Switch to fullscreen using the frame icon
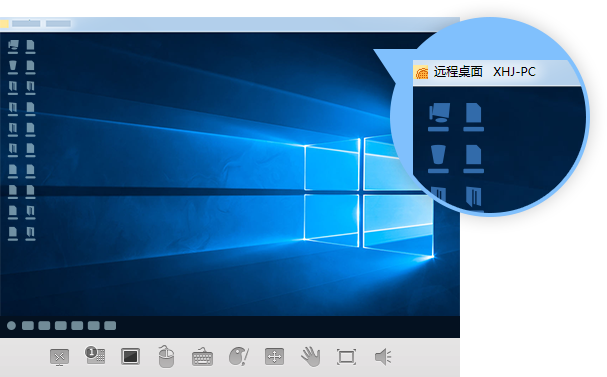Screen dimensions: 607x377 click(x=346, y=357)
